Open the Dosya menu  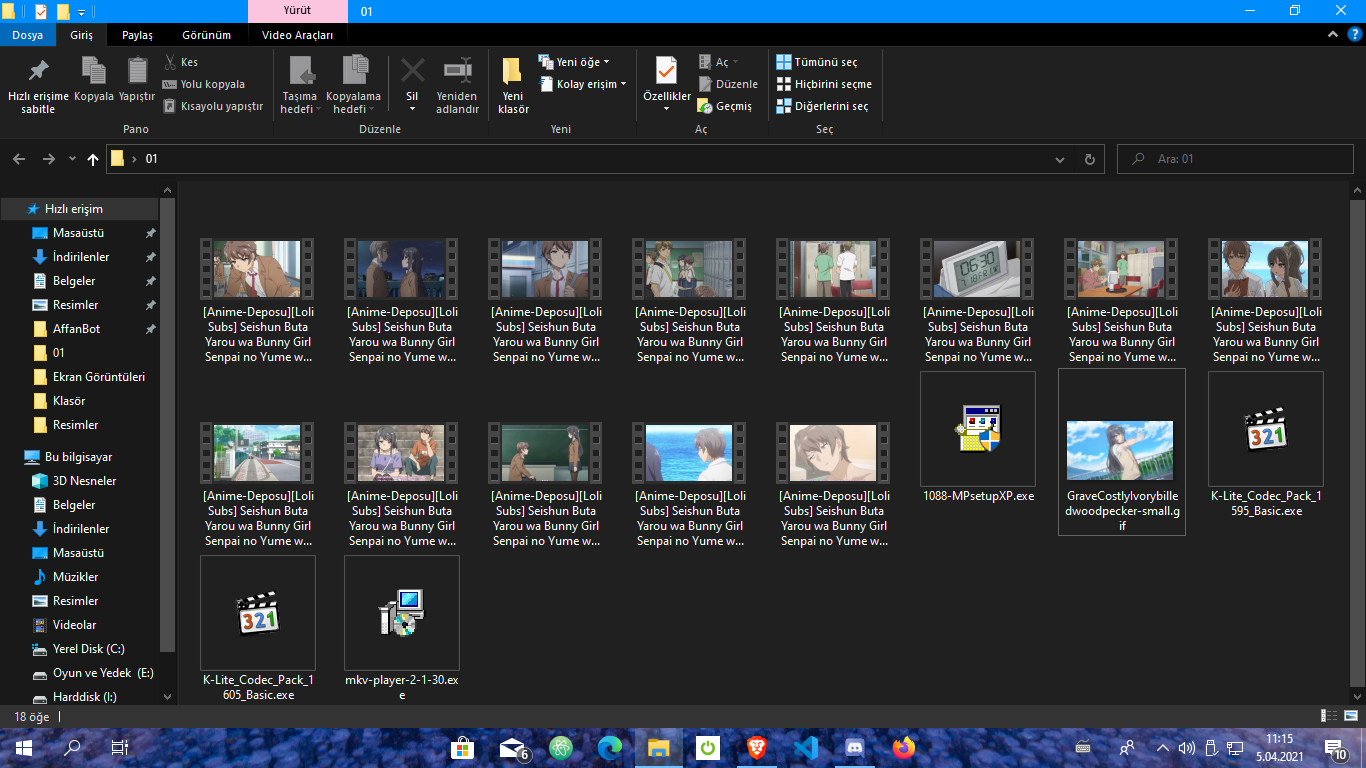(27, 35)
